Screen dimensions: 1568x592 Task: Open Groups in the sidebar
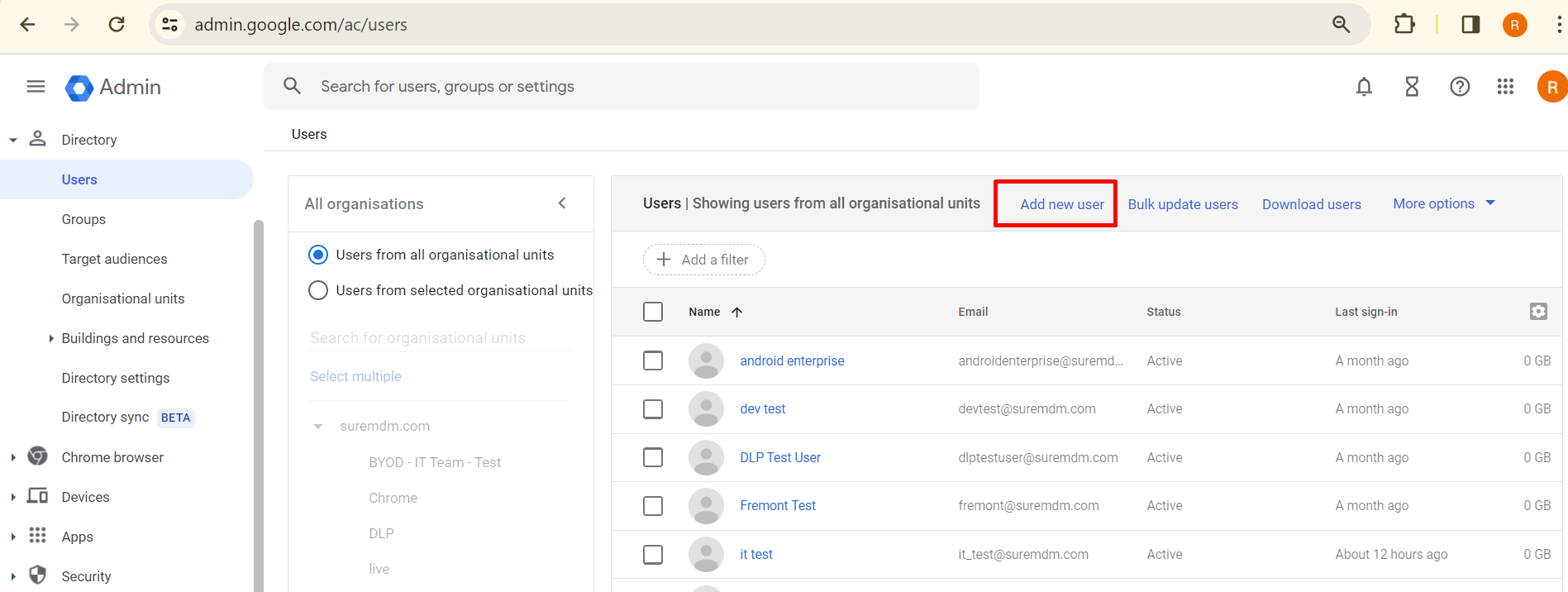[83, 219]
